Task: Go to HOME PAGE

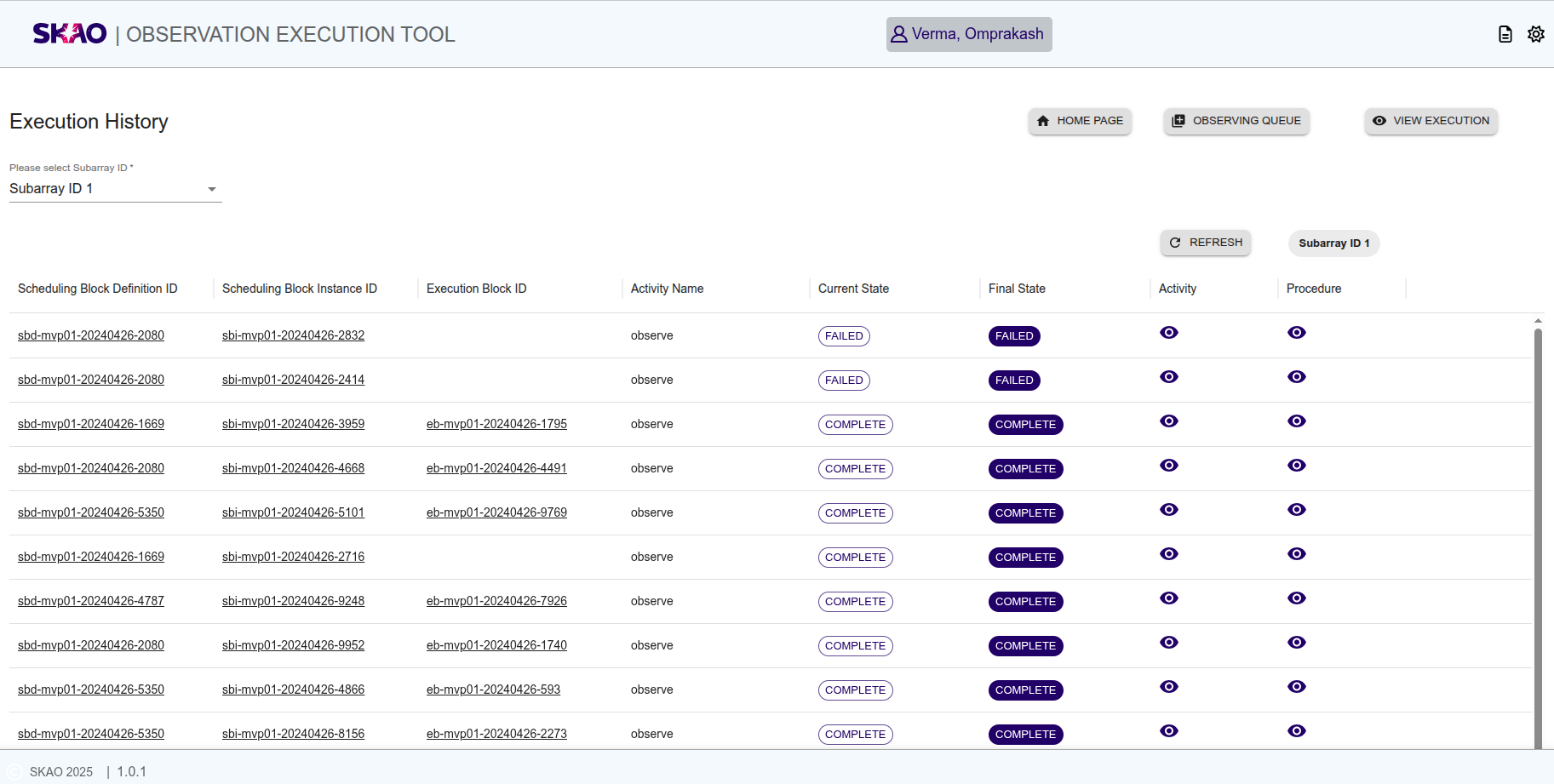Action: [1080, 121]
